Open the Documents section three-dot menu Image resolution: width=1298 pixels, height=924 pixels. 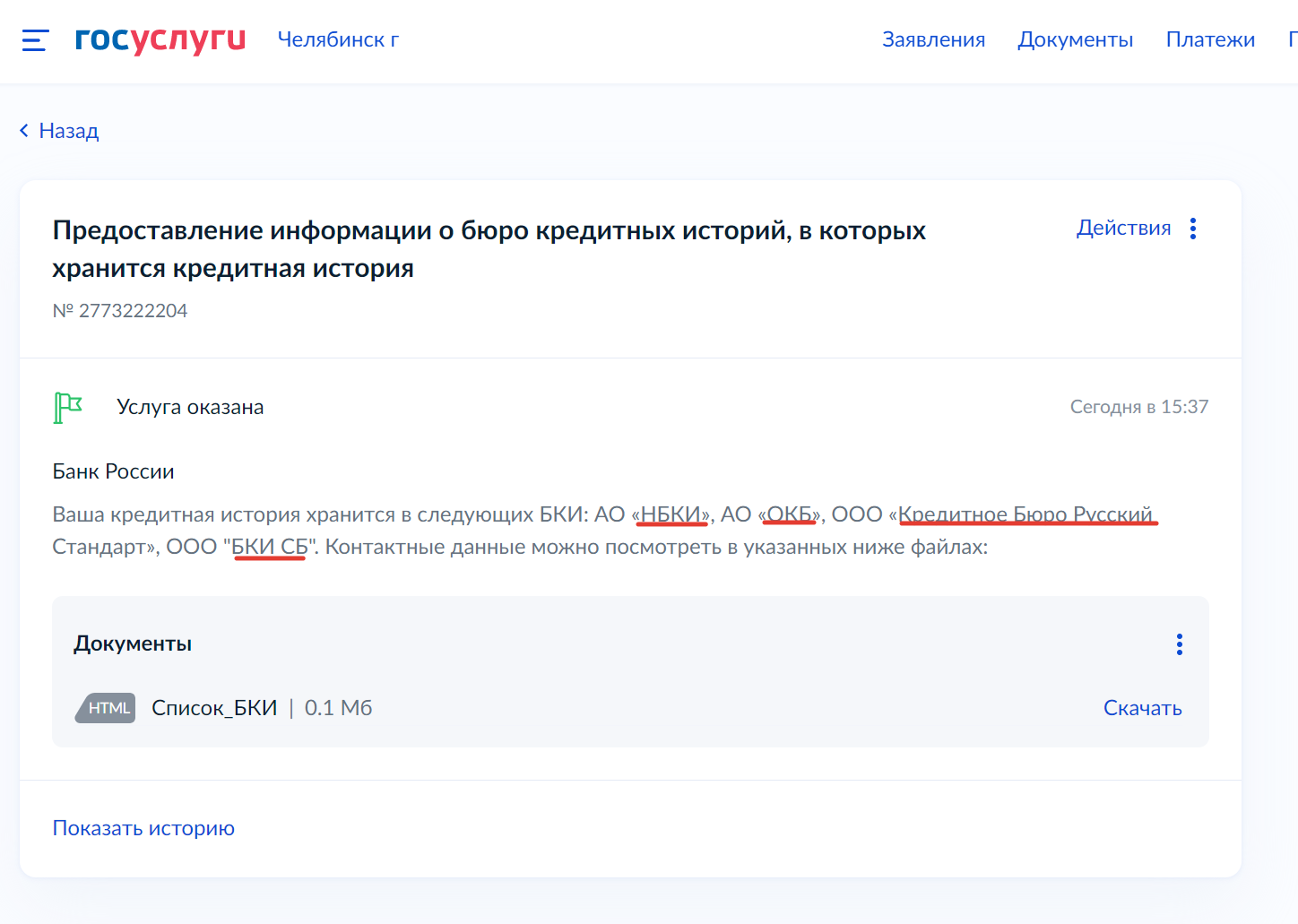[x=1179, y=644]
